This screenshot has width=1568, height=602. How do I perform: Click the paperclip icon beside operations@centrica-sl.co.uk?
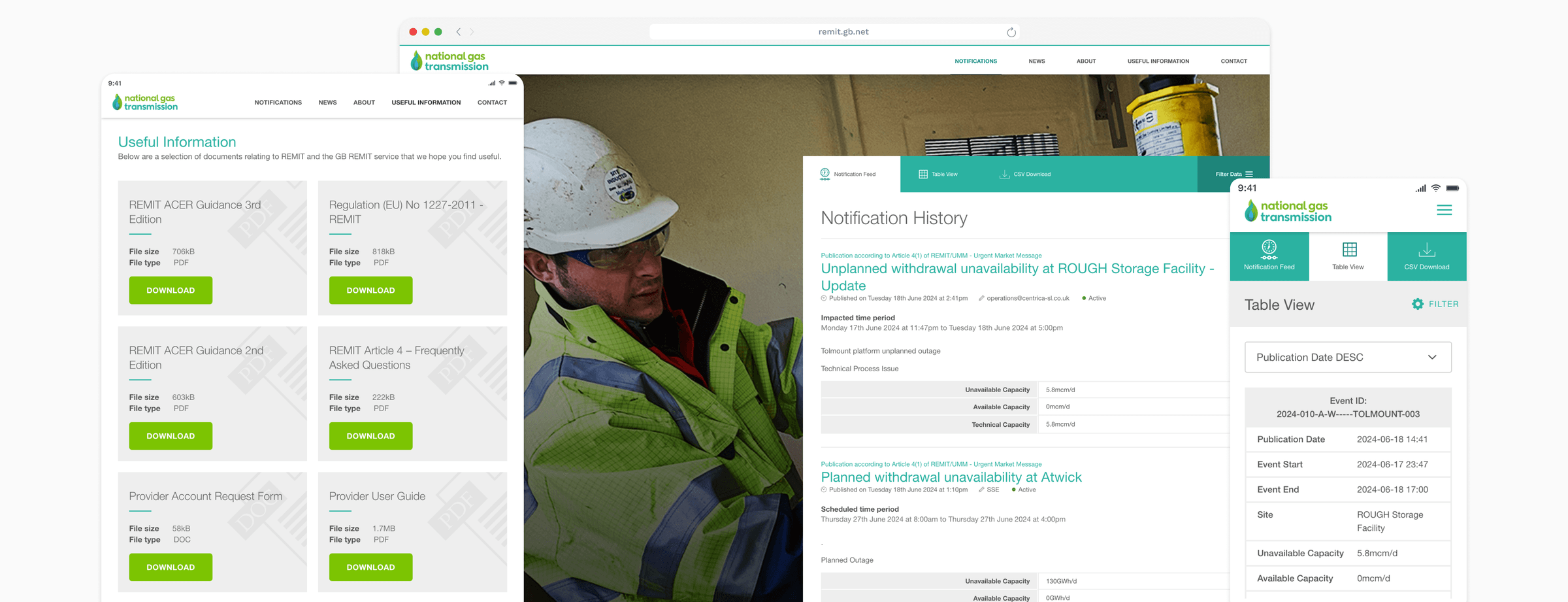point(982,297)
